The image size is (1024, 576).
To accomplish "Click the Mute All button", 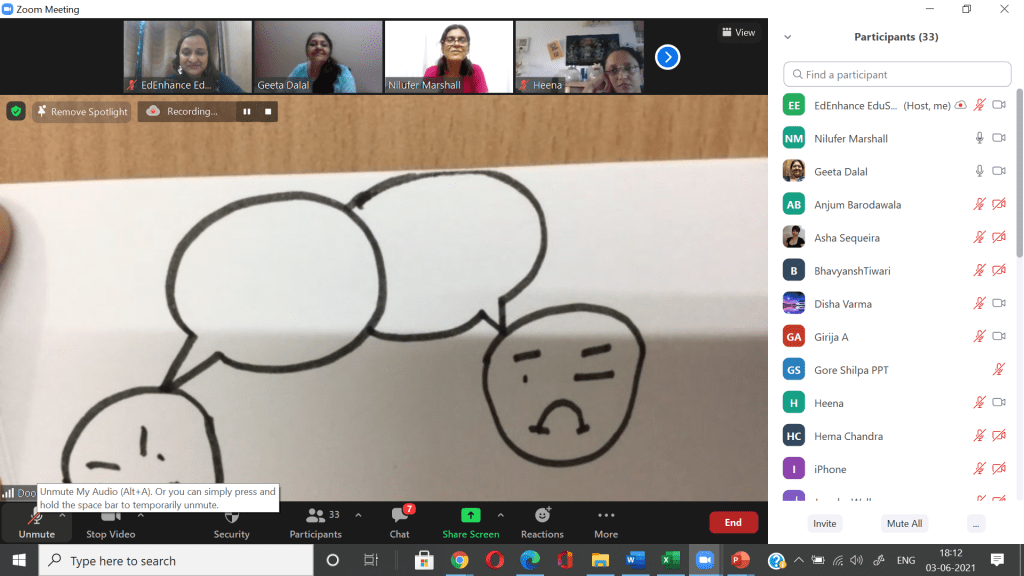I will (x=904, y=523).
